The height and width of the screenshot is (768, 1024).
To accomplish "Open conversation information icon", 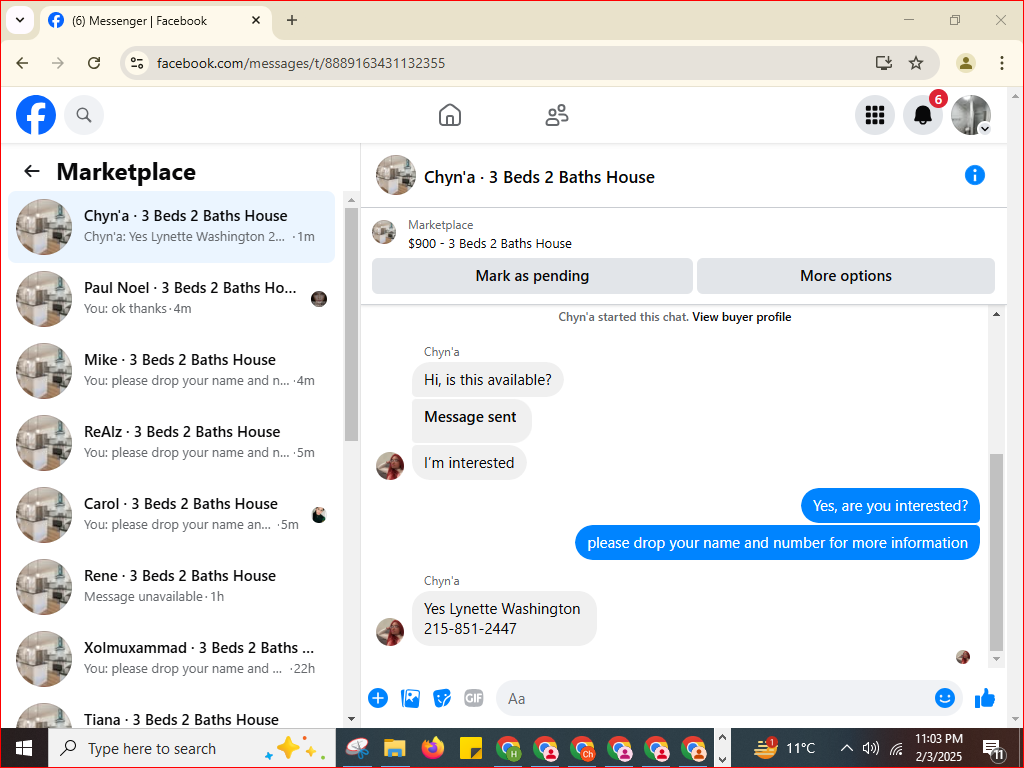I will [x=974, y=175].
